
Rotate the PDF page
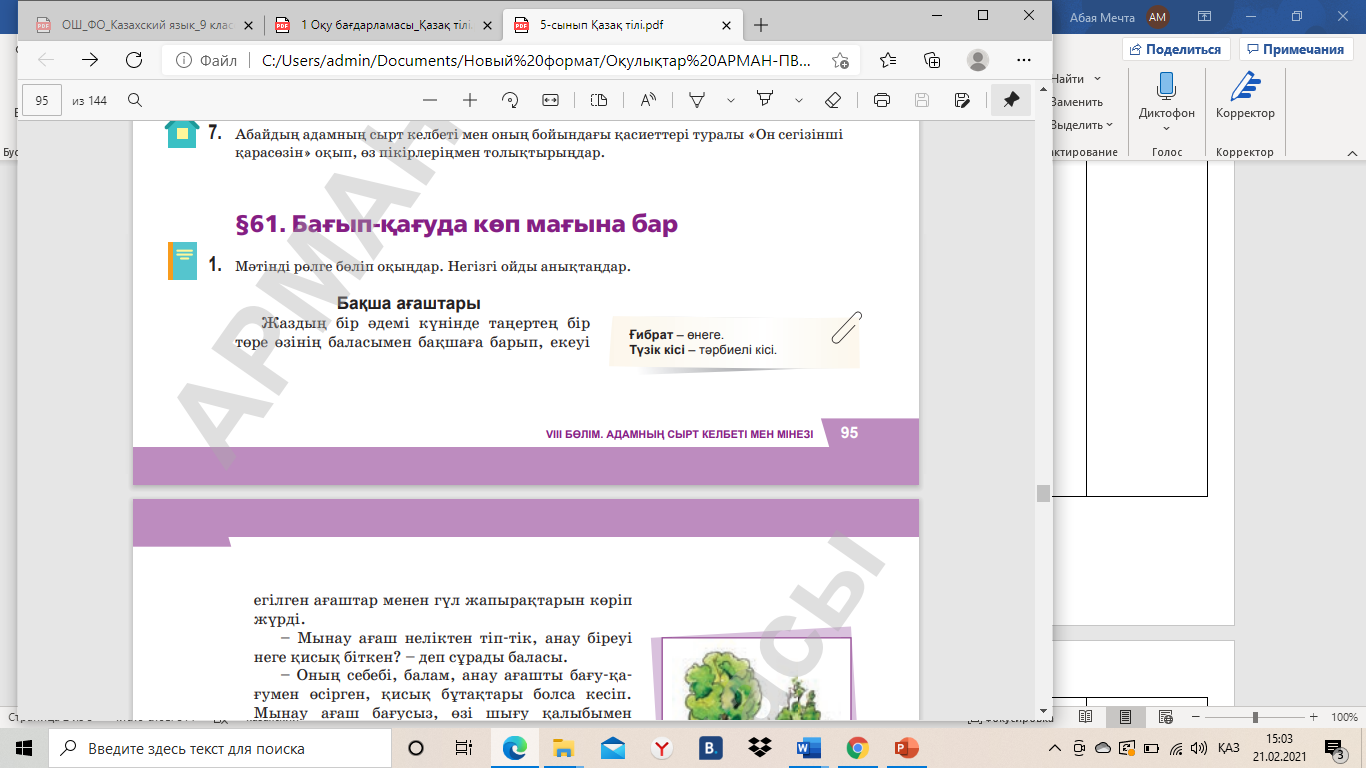[510, 100]
